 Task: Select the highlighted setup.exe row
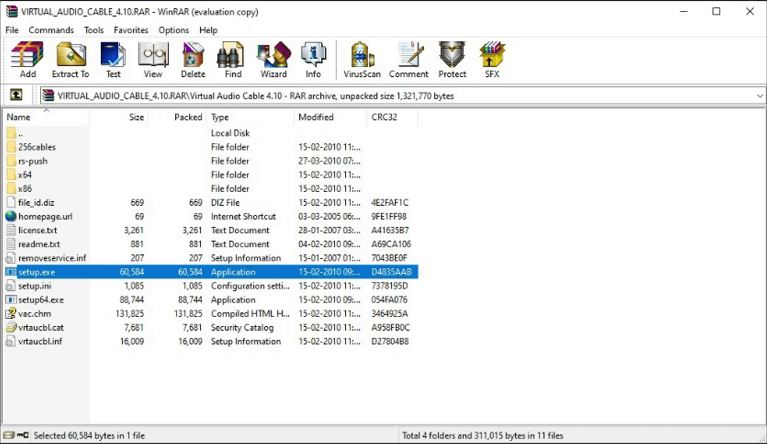click(210, 272)
